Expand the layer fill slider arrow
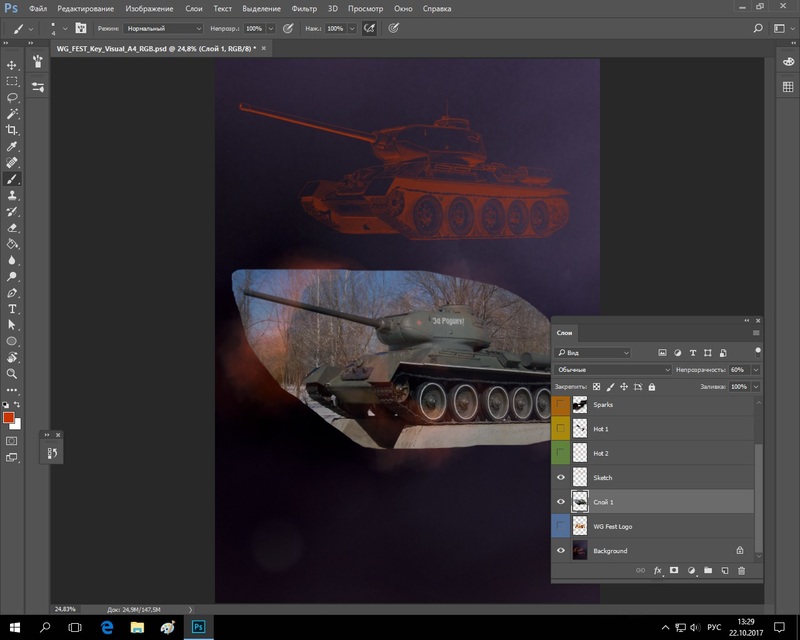The height and width of the screenshot is (640, 800). coord(756,387)
